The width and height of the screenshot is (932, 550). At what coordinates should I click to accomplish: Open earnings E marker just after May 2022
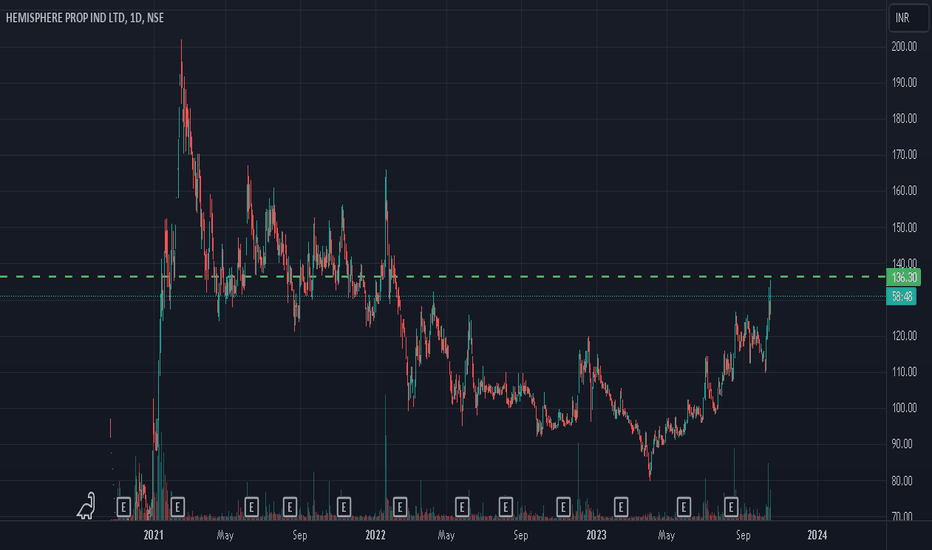[462, 507]
